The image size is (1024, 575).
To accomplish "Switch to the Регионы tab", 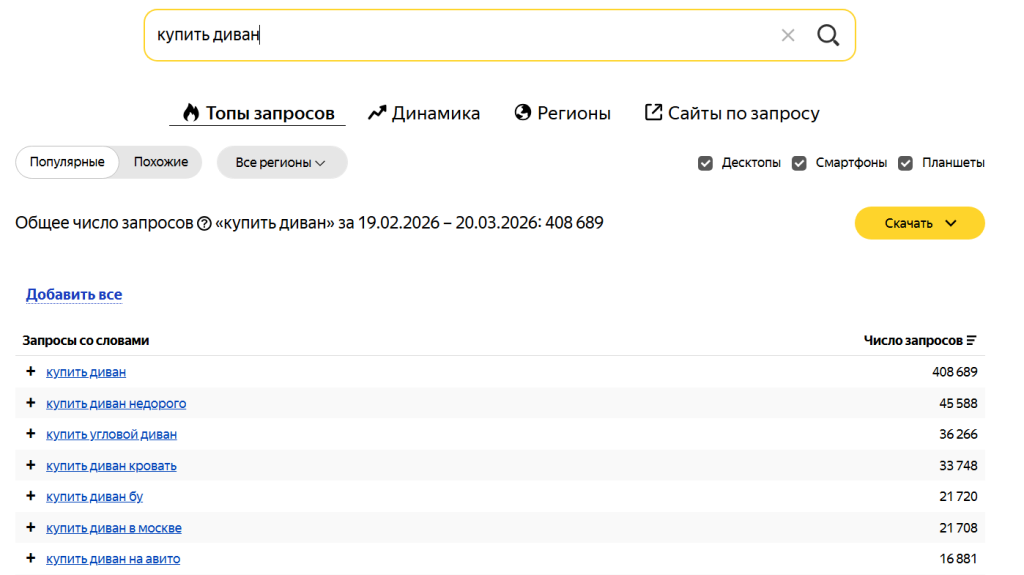I will (x=562, y=113).
